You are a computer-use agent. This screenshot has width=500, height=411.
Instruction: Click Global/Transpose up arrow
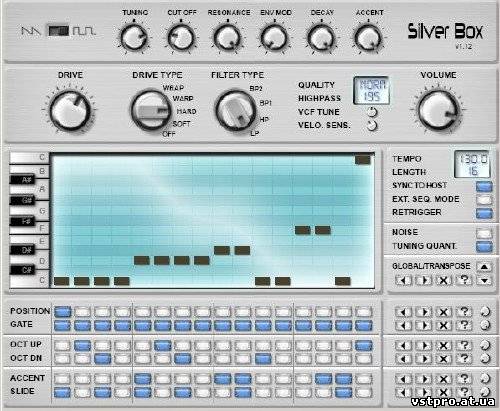click(x=484, y=267)
